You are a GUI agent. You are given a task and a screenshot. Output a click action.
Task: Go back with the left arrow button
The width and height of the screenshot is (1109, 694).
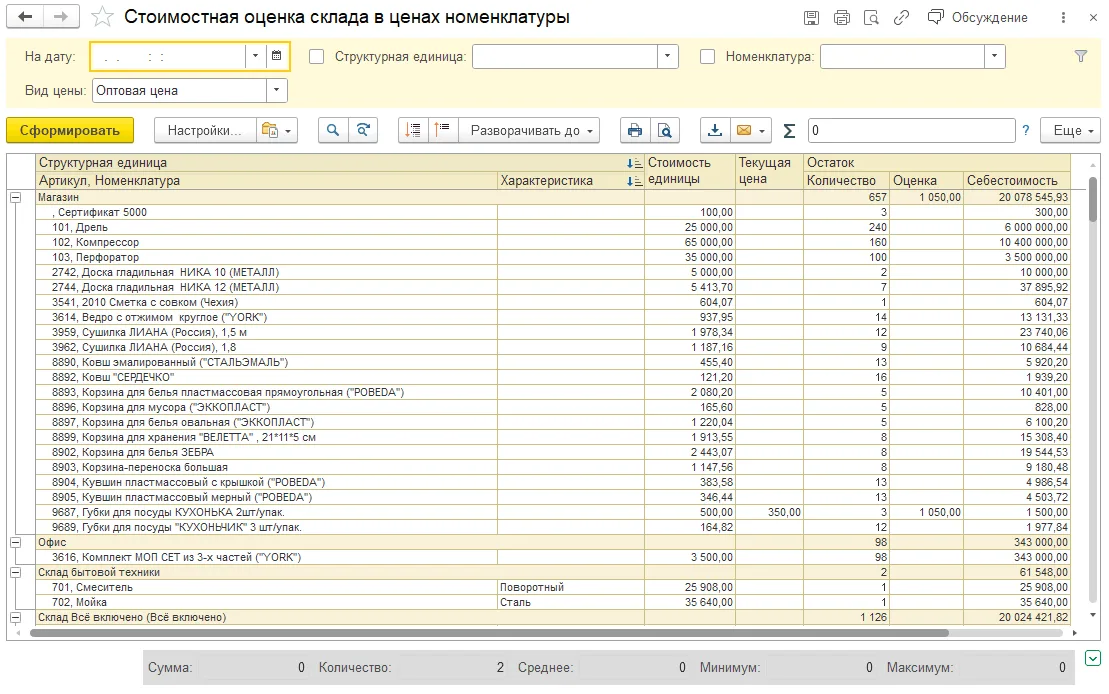tap(25, 17)
